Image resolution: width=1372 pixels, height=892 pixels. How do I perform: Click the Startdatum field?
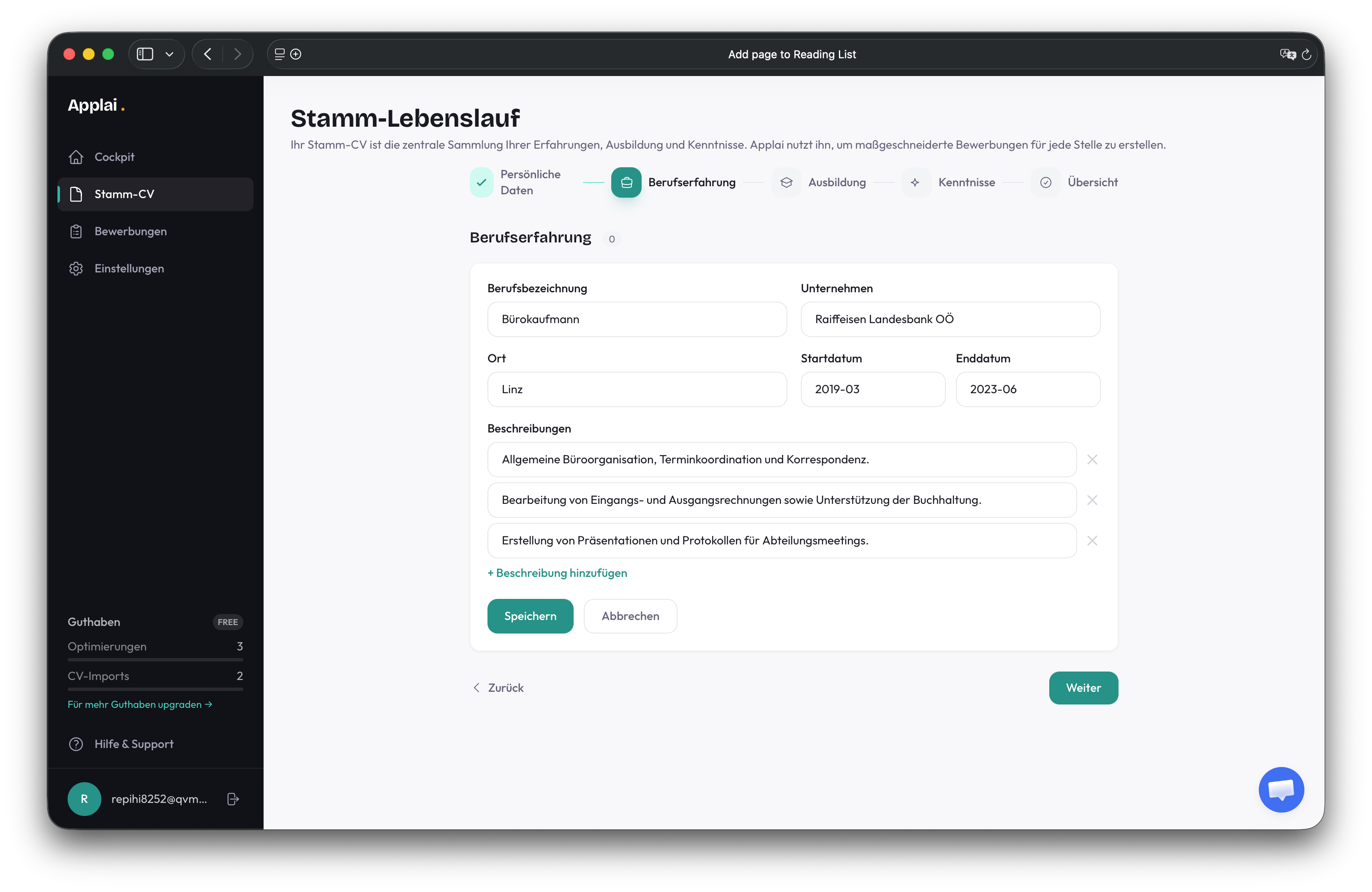click(873, 389)
